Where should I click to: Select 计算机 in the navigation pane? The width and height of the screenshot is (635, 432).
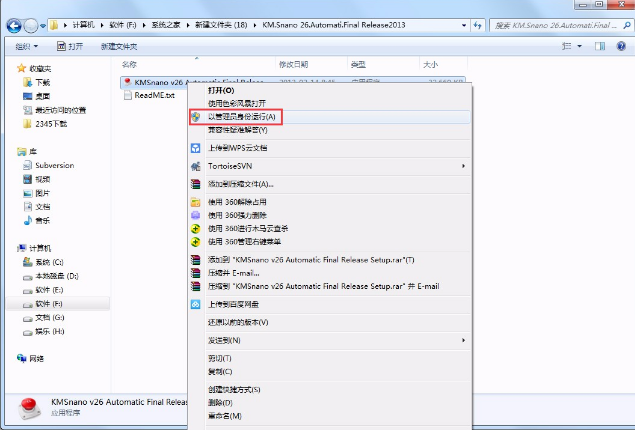[x=40, y=248]
